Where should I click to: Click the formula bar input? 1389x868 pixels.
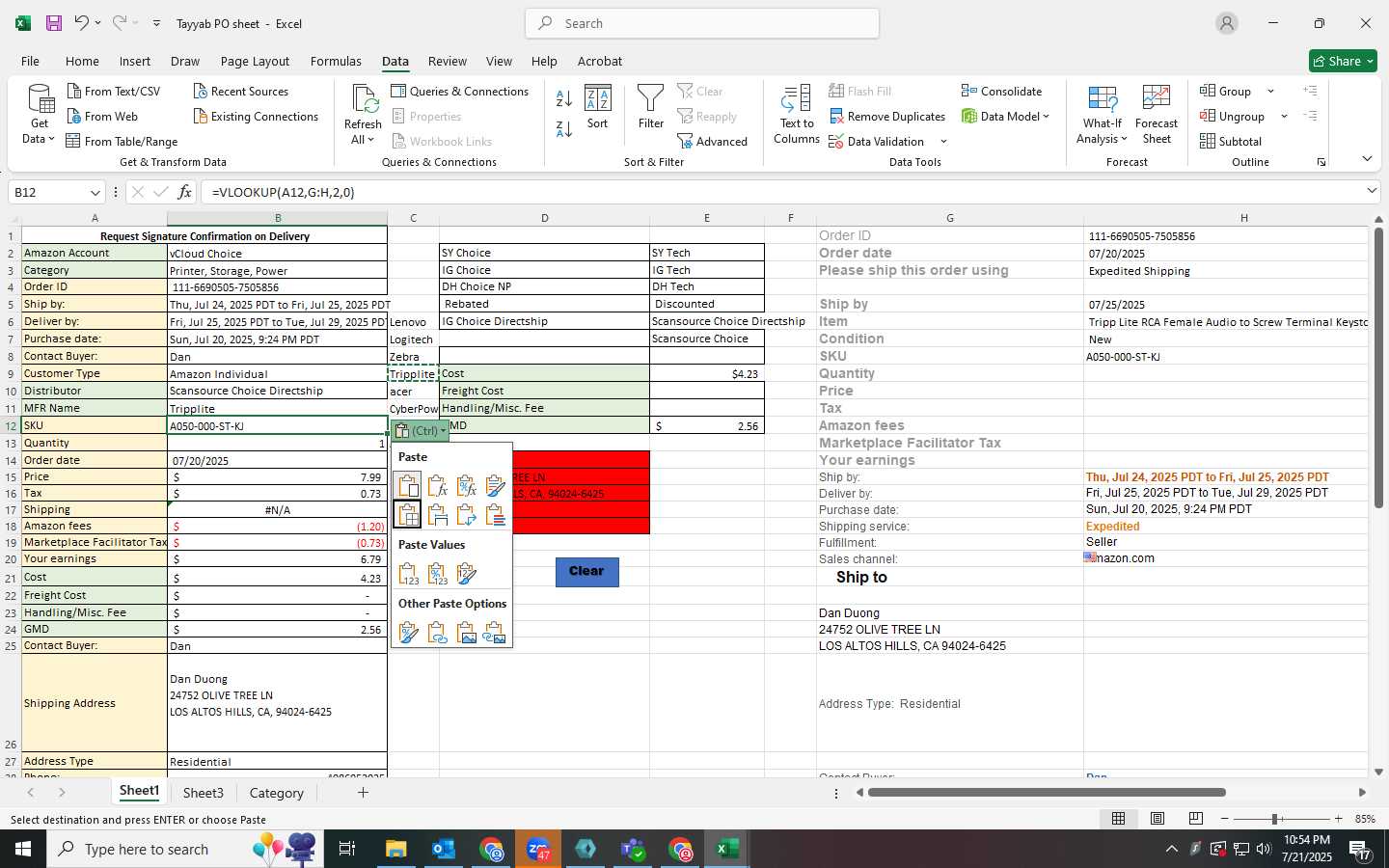(x=781, y=192)
